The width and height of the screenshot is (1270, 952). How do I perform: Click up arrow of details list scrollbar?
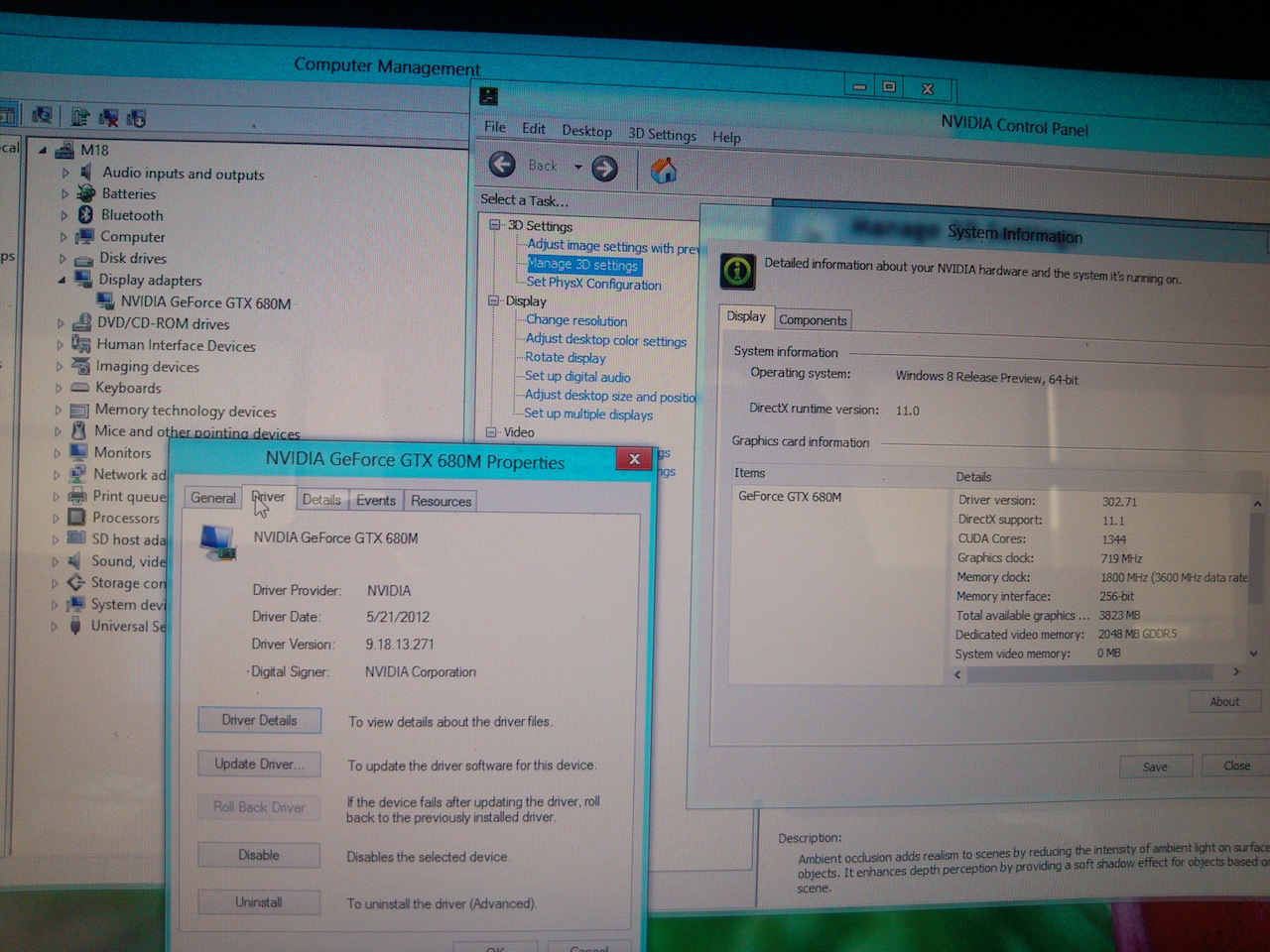(x=1257, y=504)
